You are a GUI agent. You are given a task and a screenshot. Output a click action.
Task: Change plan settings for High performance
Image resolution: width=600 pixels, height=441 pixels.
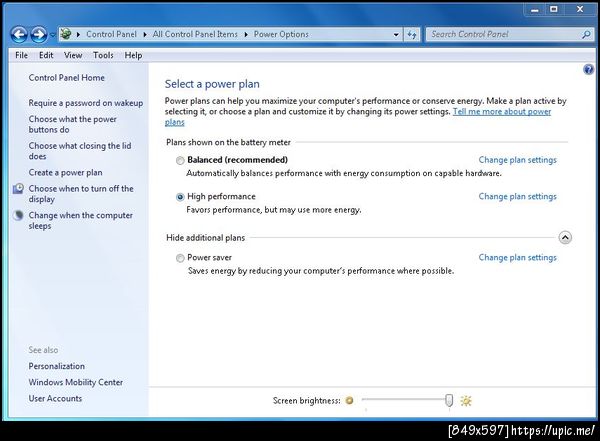pyautogui.click(x=517, y=196)
